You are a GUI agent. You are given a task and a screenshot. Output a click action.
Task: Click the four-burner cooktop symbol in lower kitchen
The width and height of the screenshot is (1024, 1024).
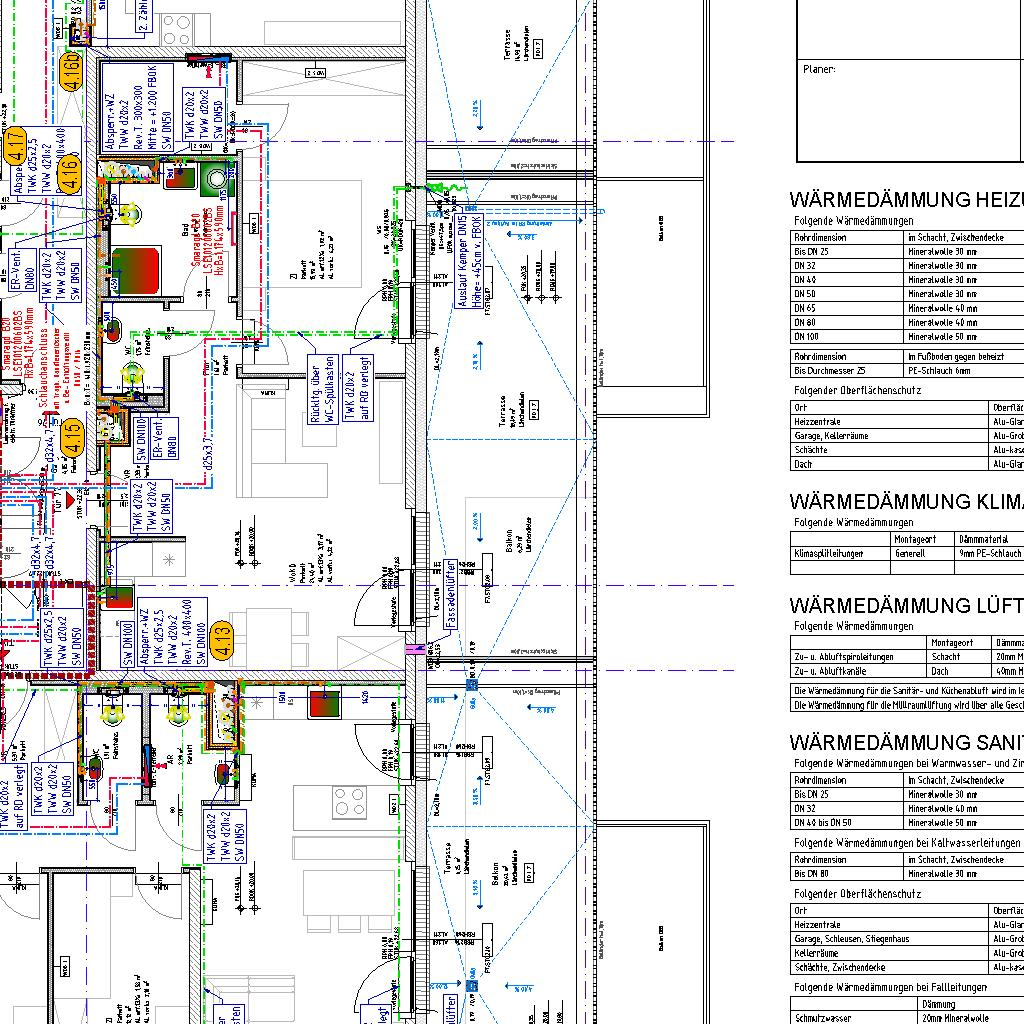tap(349, 802)
